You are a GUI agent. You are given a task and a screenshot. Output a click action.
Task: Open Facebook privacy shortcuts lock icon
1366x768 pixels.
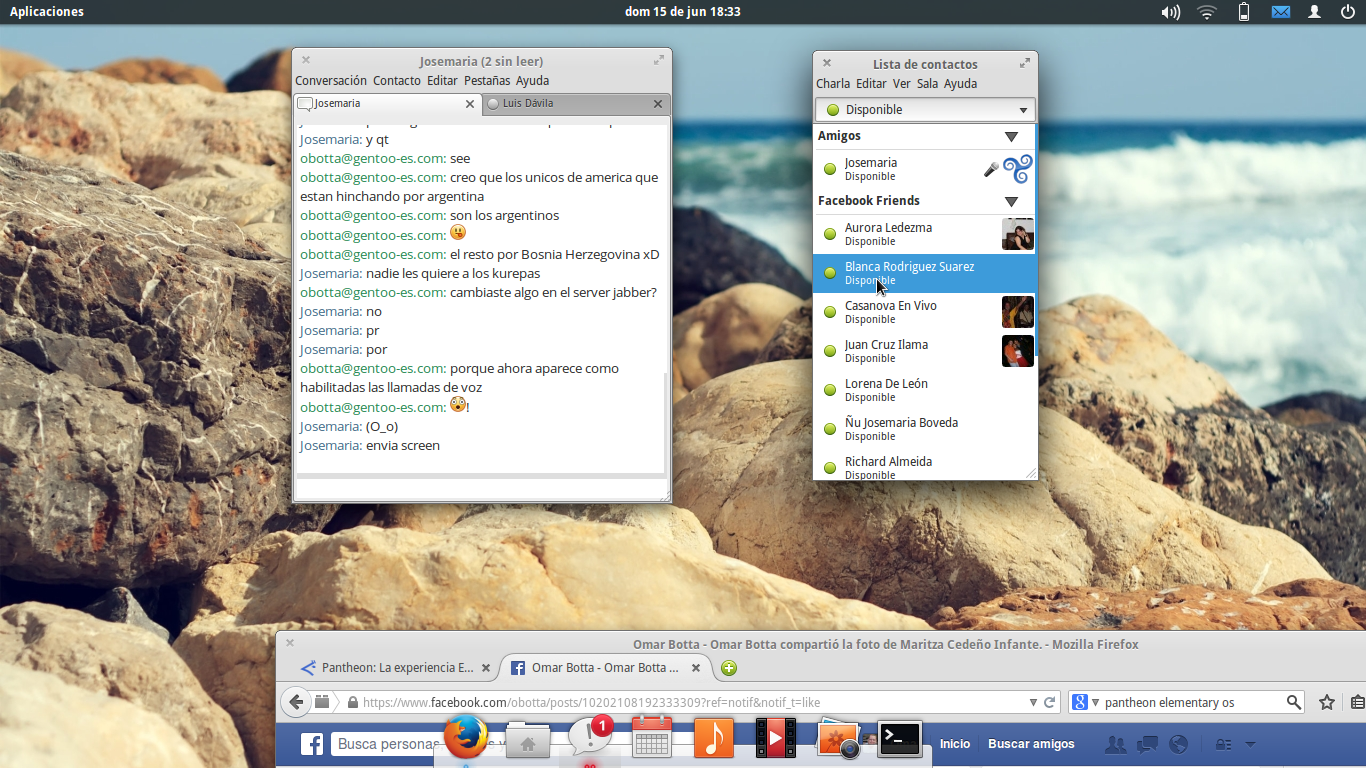click(1222, 744)
